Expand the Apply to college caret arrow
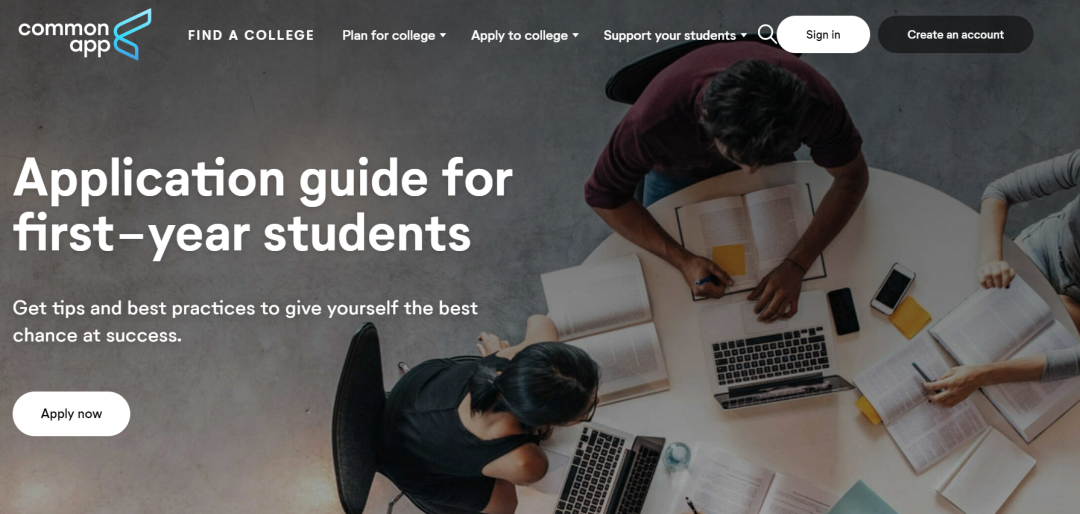 tap(576, 35)
